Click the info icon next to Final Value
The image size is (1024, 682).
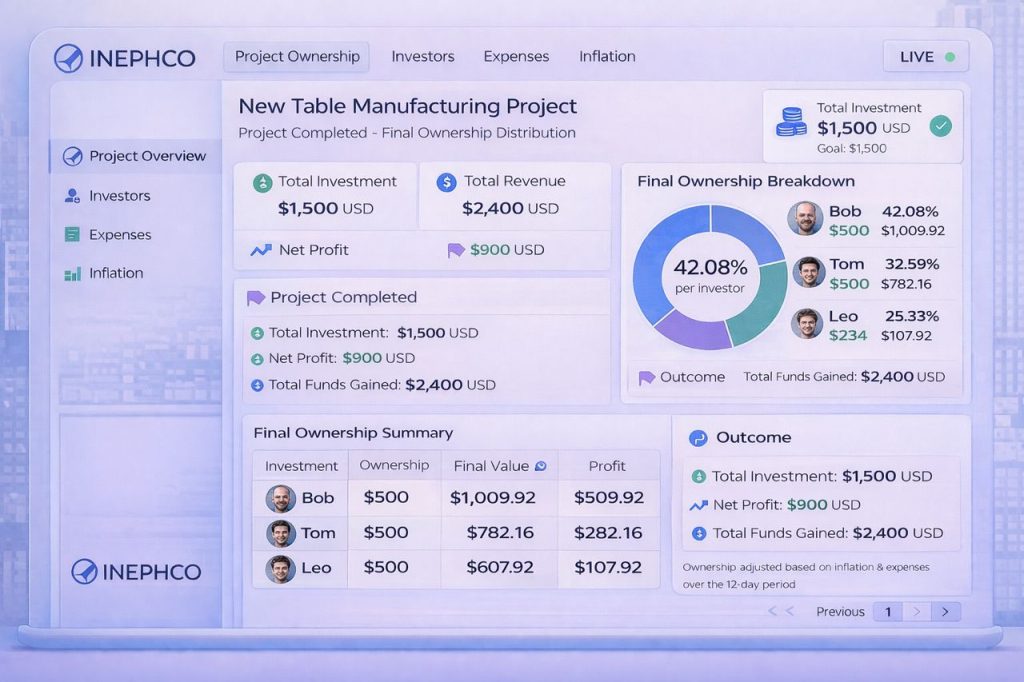pyautogui.click(x=541, y=466)
